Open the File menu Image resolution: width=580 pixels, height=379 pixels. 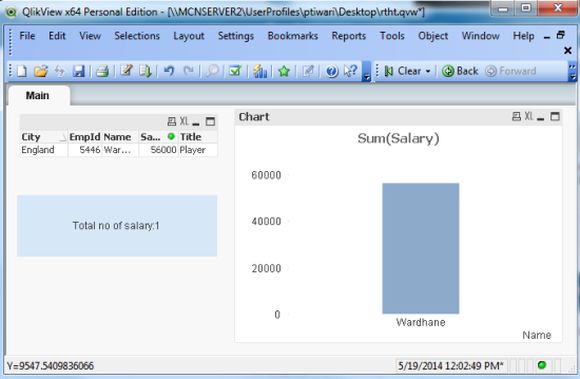coord(27,36)
